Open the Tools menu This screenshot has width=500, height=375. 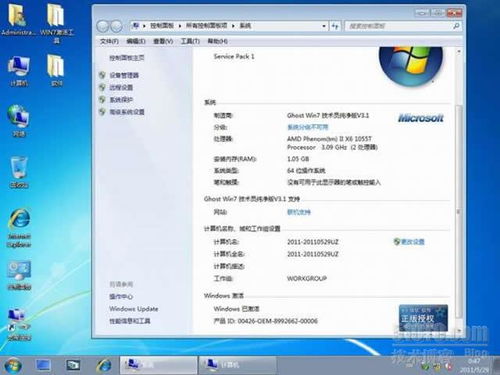tap(190, 41)
